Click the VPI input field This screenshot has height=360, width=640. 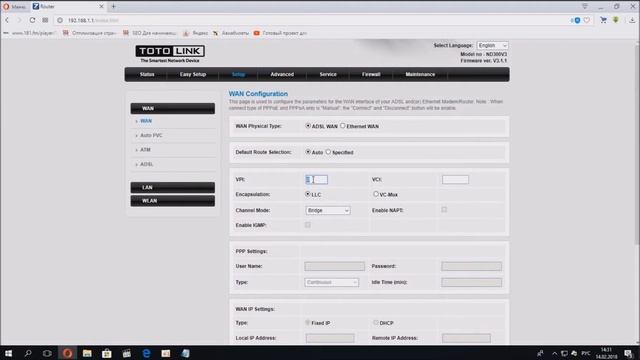[316, 180]
